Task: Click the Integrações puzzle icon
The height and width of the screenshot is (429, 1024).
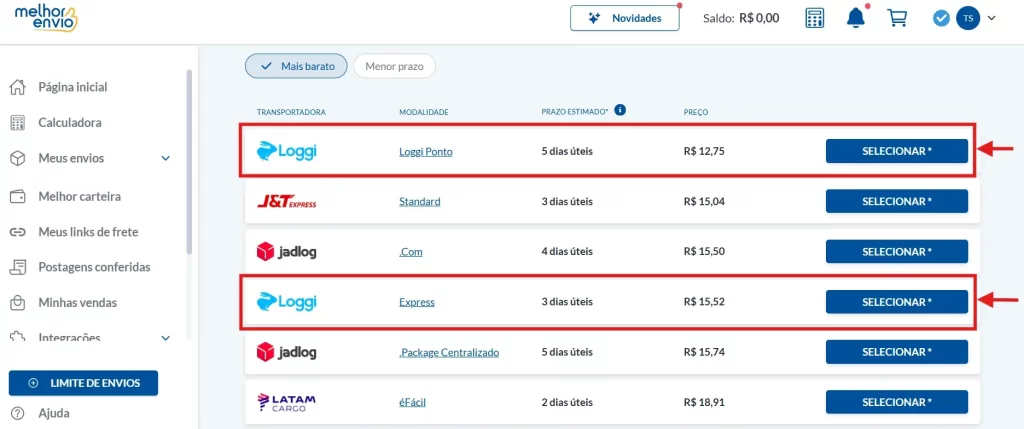Action: pos(18,337)
